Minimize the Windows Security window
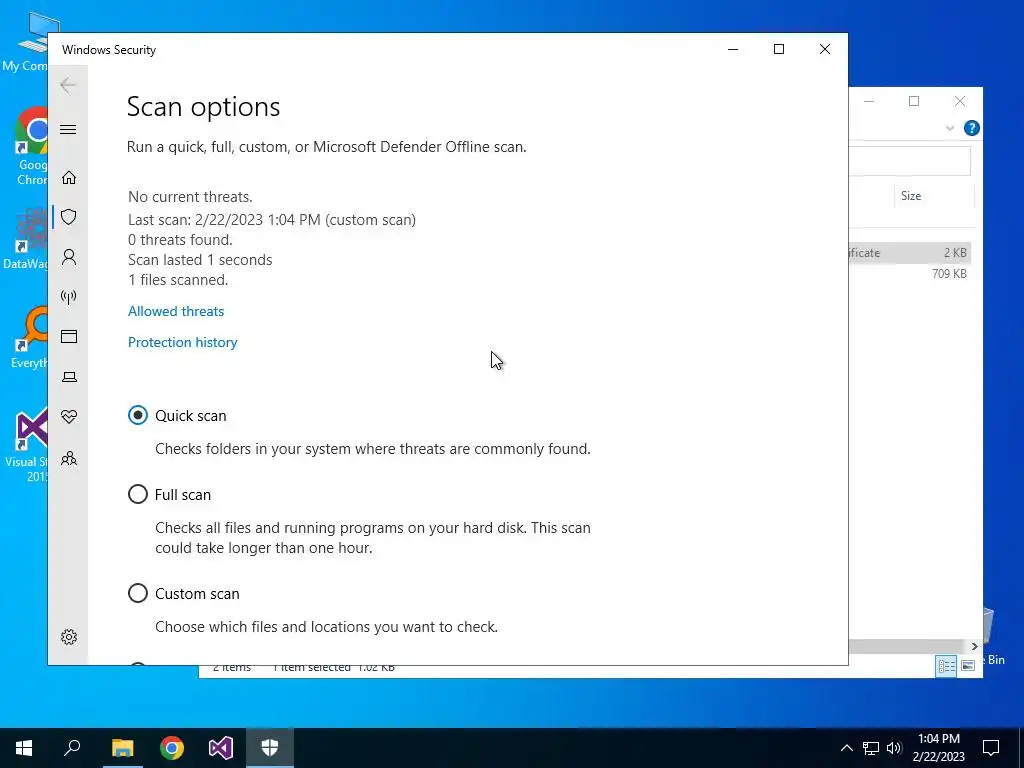The height and width of the screenshot is (768, 1024). pos(733,50)
